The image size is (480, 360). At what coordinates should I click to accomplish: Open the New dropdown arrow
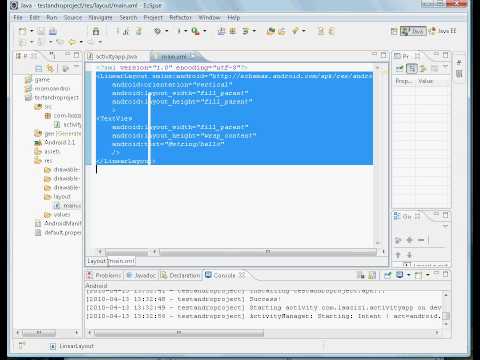32,31
